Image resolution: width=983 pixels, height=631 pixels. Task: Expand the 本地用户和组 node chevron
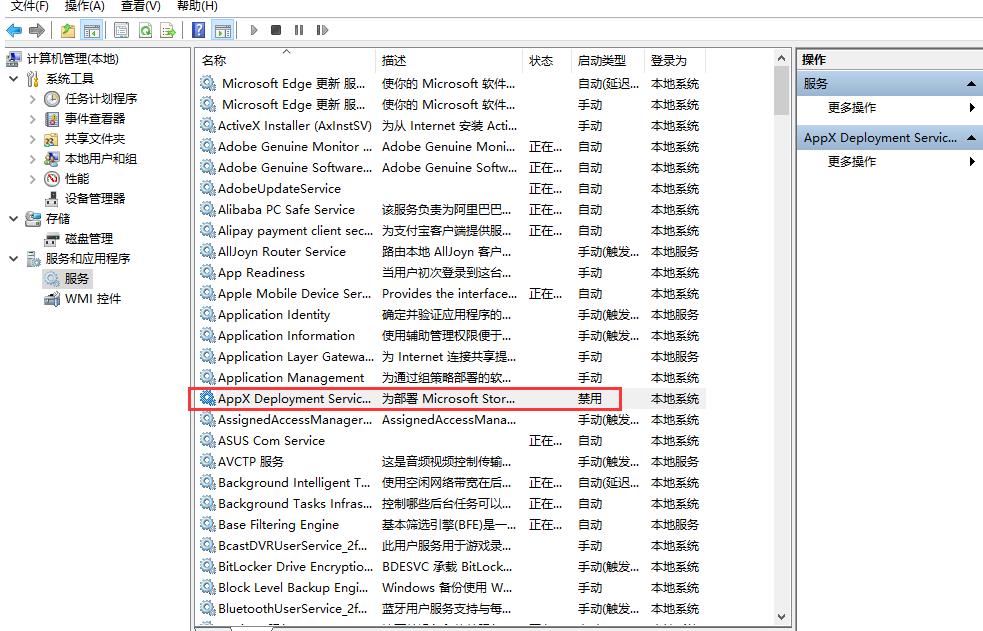[33, 159]
